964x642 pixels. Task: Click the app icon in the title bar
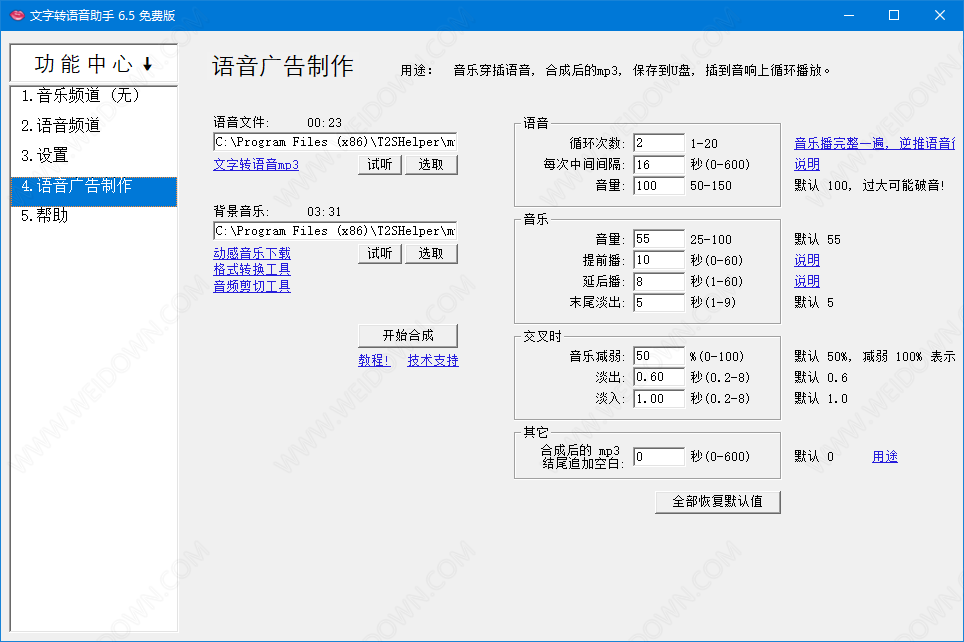pyautogui.click(x=17, y=15)
